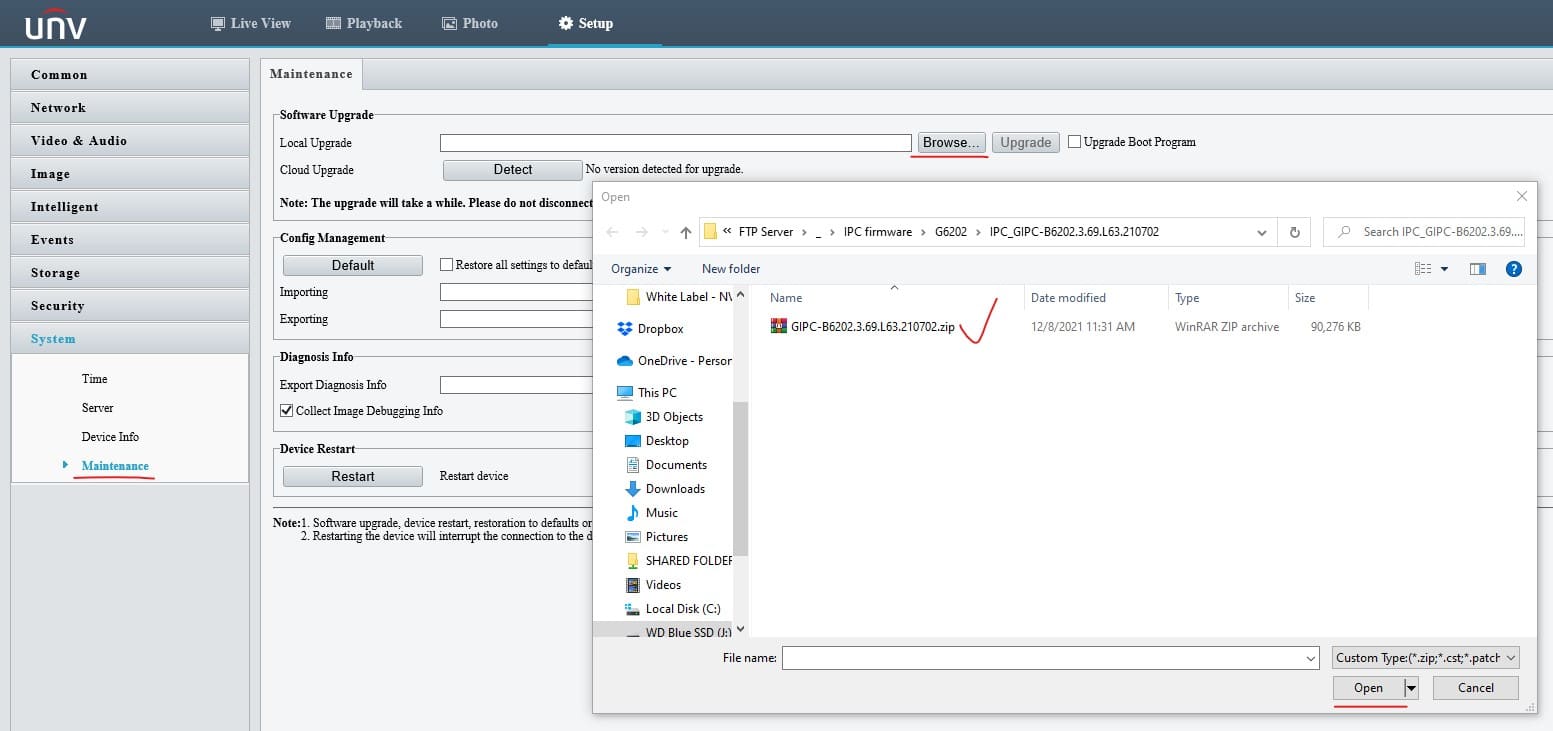Select Maintenance in the System submenu
Image resolution: width=1553 pixels, height=731 pixels.
point(115,466)
